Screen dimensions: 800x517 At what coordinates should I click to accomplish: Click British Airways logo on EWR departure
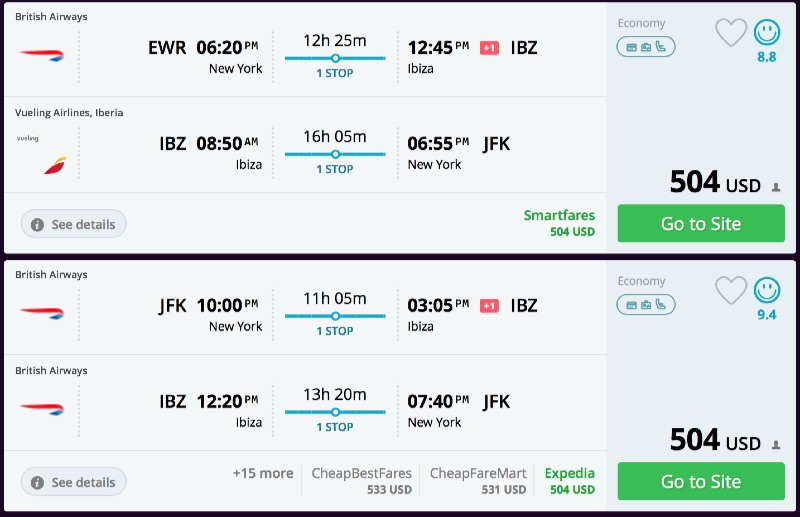[x=42, y=54]
